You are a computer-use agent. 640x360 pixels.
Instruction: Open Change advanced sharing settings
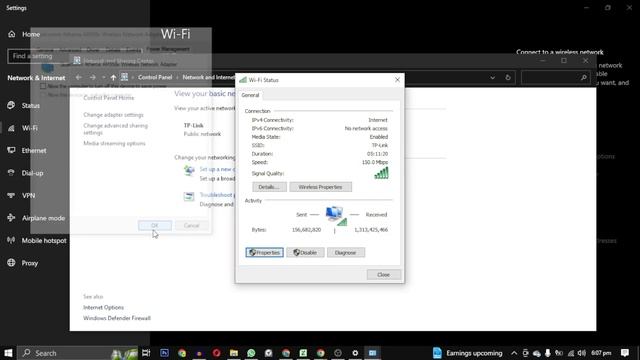click(x=116, y=129)
